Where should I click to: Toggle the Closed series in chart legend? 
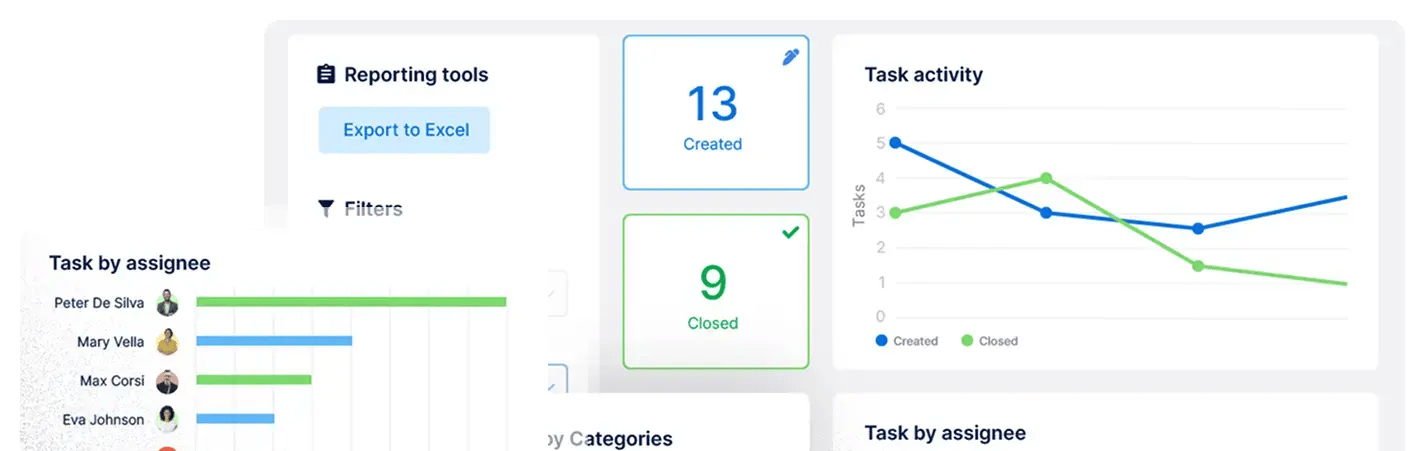tap(989, 341)
